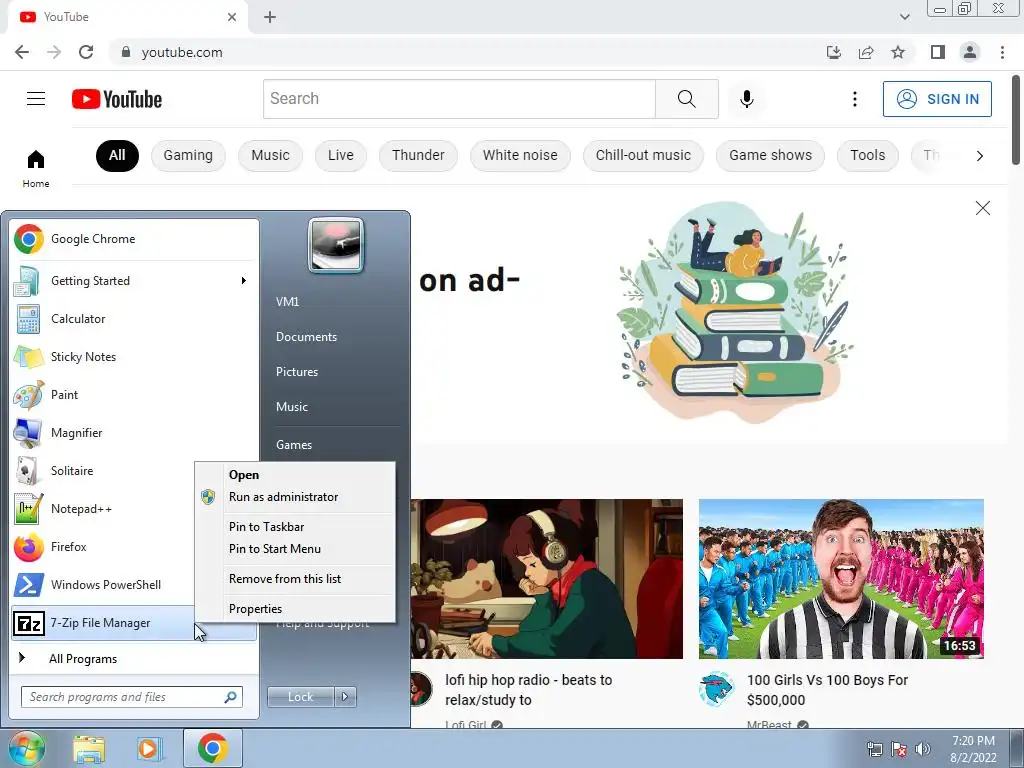Image resolution: width=1024 pixels, height=768 pixels.
Task: Expand Getting Started submenu arrow
Action: [x=243, y=281]
